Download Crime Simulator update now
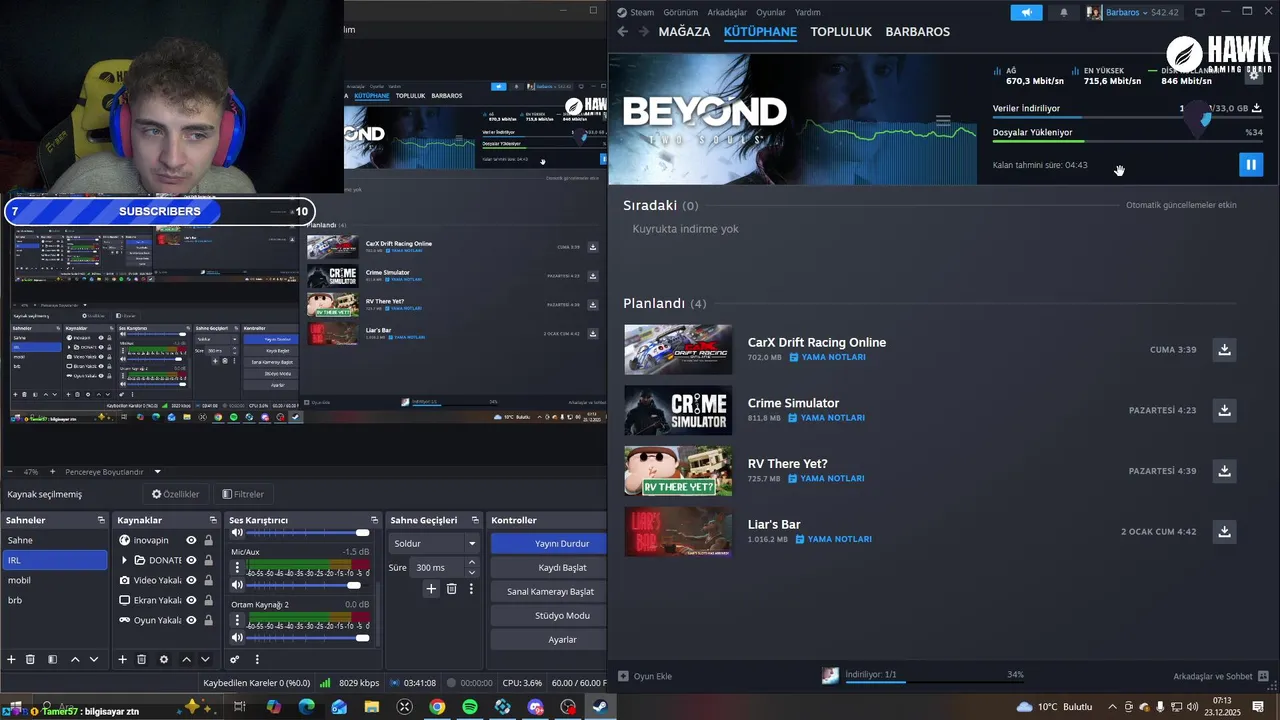Screen dimensions: 1280x720 [1224, 410]
